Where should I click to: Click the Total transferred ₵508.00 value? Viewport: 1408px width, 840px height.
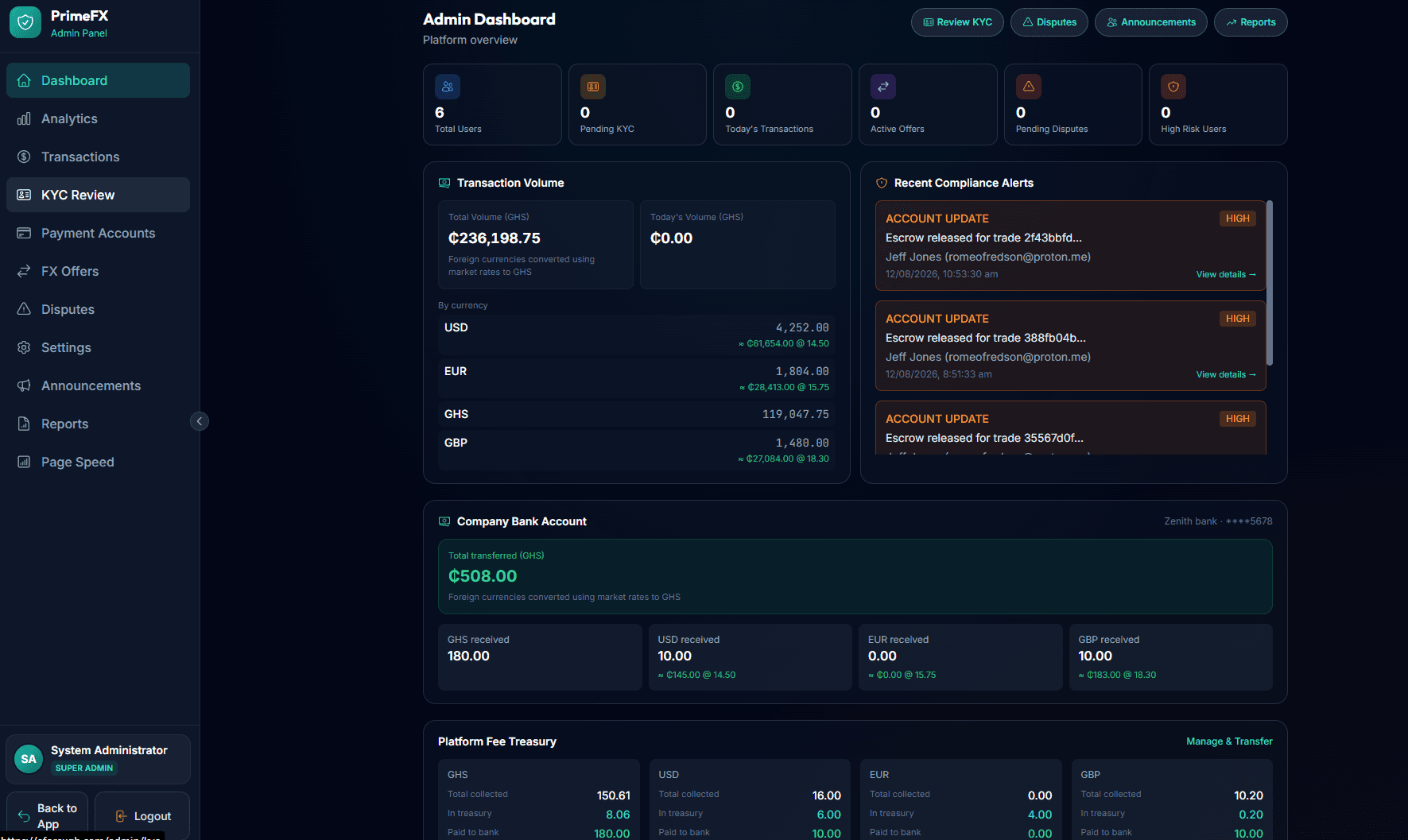483,576
